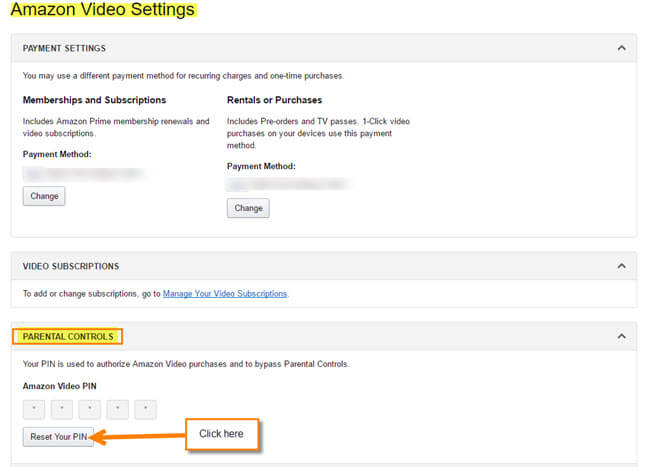The height and width of the screenshot is (467, 650).
Task: Collapse the Video Subscriptions section chevron
Action: (x=621, y=266)
